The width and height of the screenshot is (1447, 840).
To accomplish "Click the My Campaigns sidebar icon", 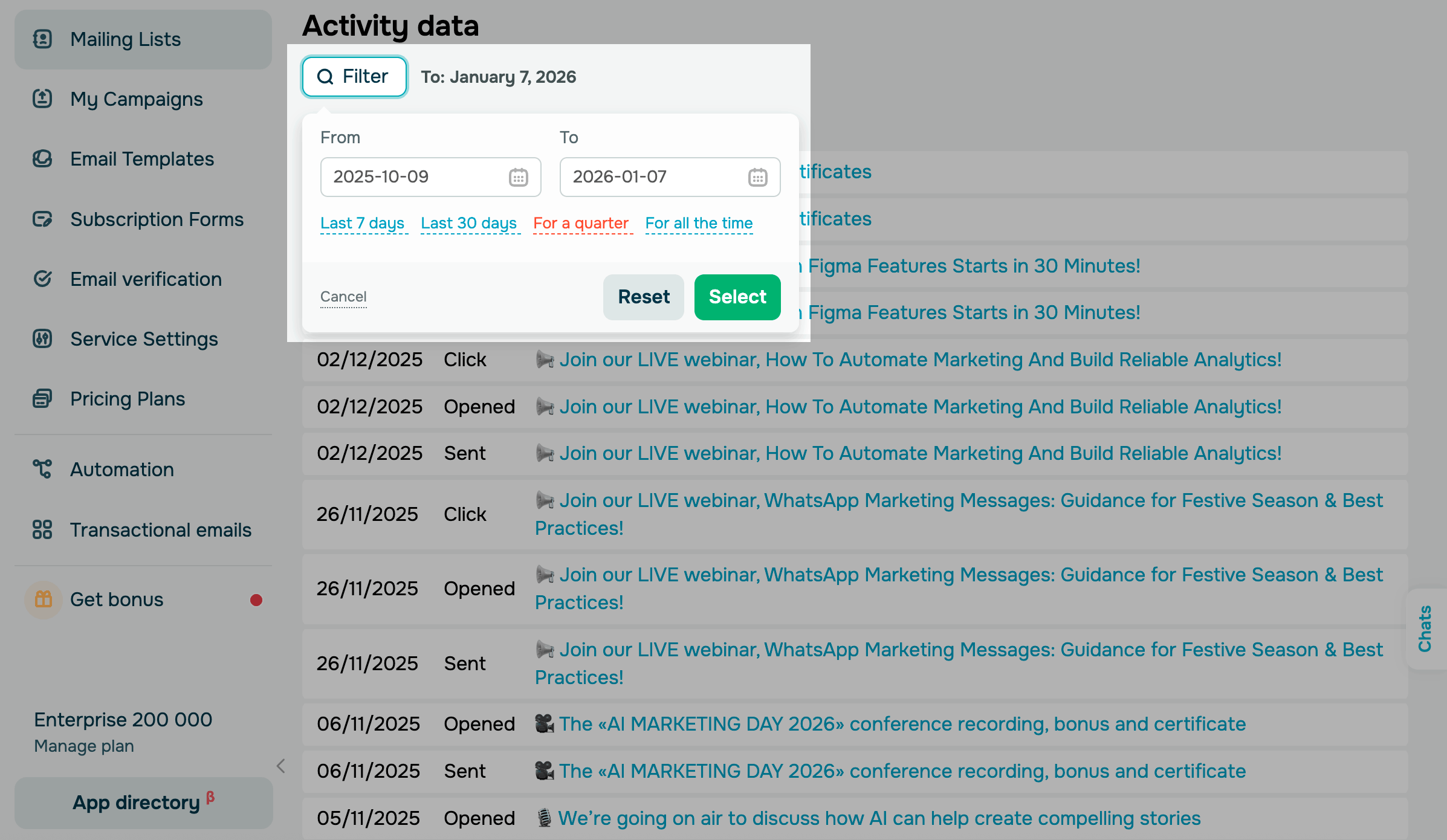I will coord(42,99).
